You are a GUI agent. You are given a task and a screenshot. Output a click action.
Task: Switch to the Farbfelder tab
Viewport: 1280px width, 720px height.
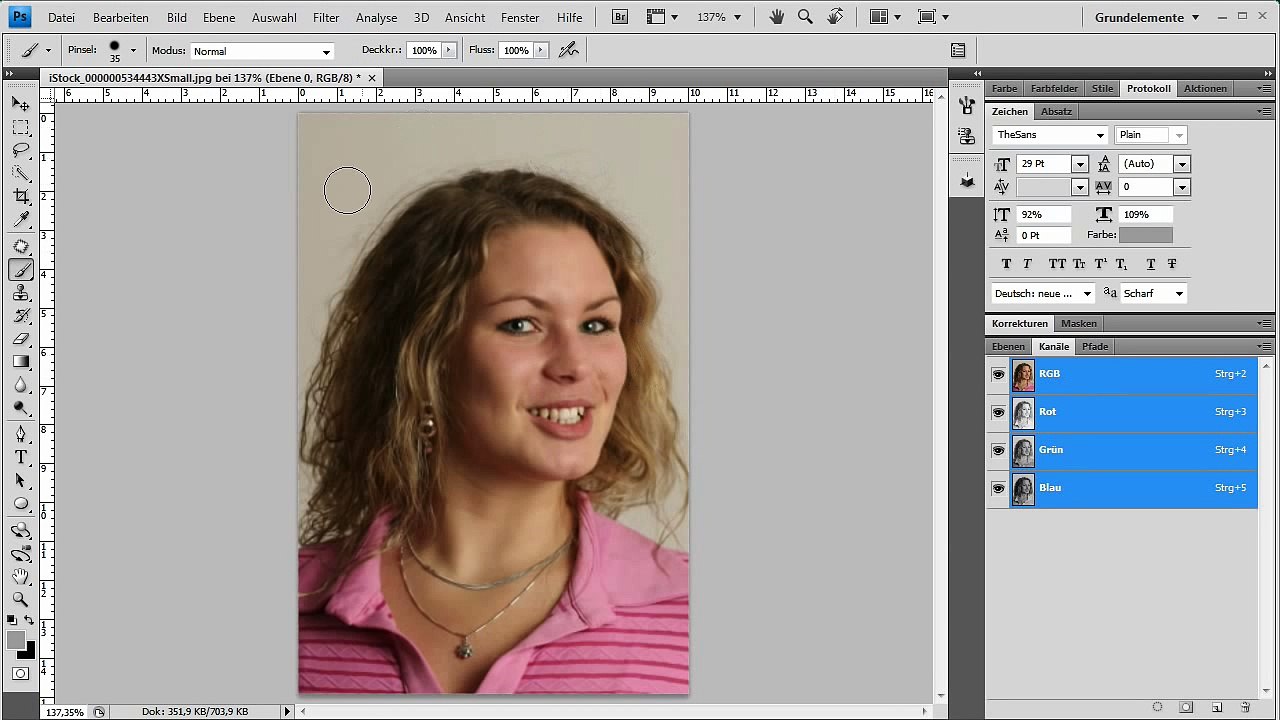pos(1054,89)
